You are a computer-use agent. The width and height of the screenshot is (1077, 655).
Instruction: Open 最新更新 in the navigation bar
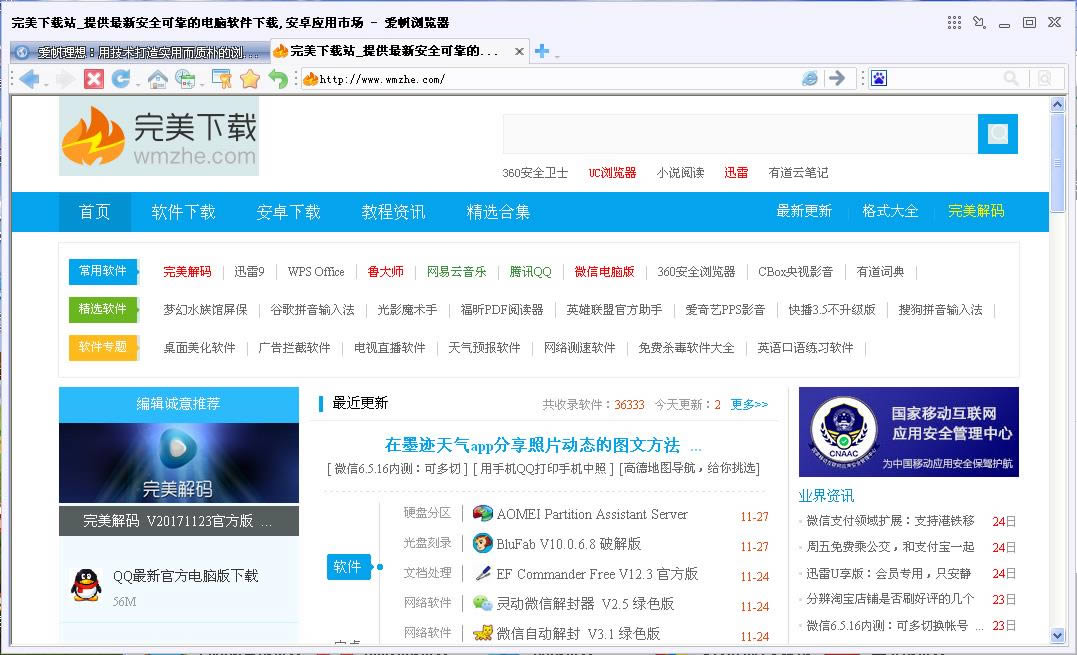pyautogui.click(x=804, y=211)
